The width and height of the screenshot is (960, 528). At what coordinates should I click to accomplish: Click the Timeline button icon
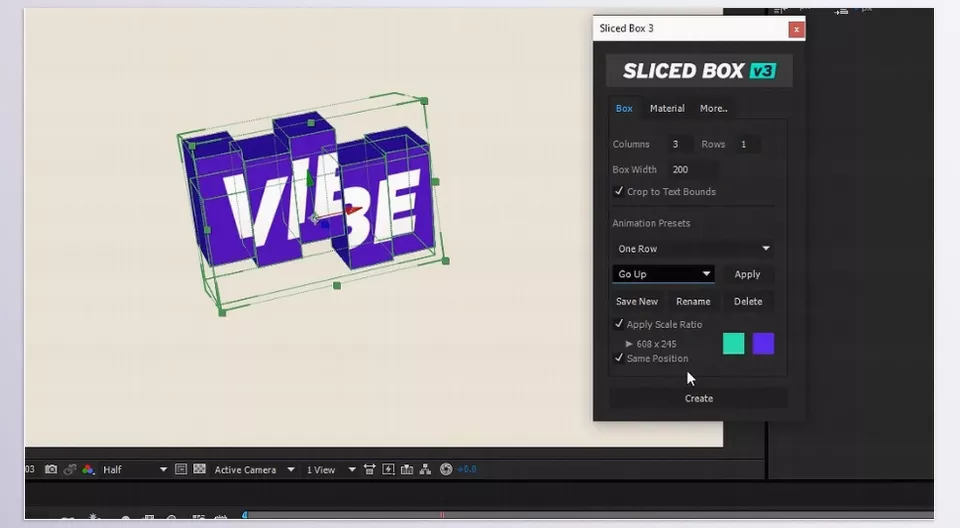[x=407, y=469]
